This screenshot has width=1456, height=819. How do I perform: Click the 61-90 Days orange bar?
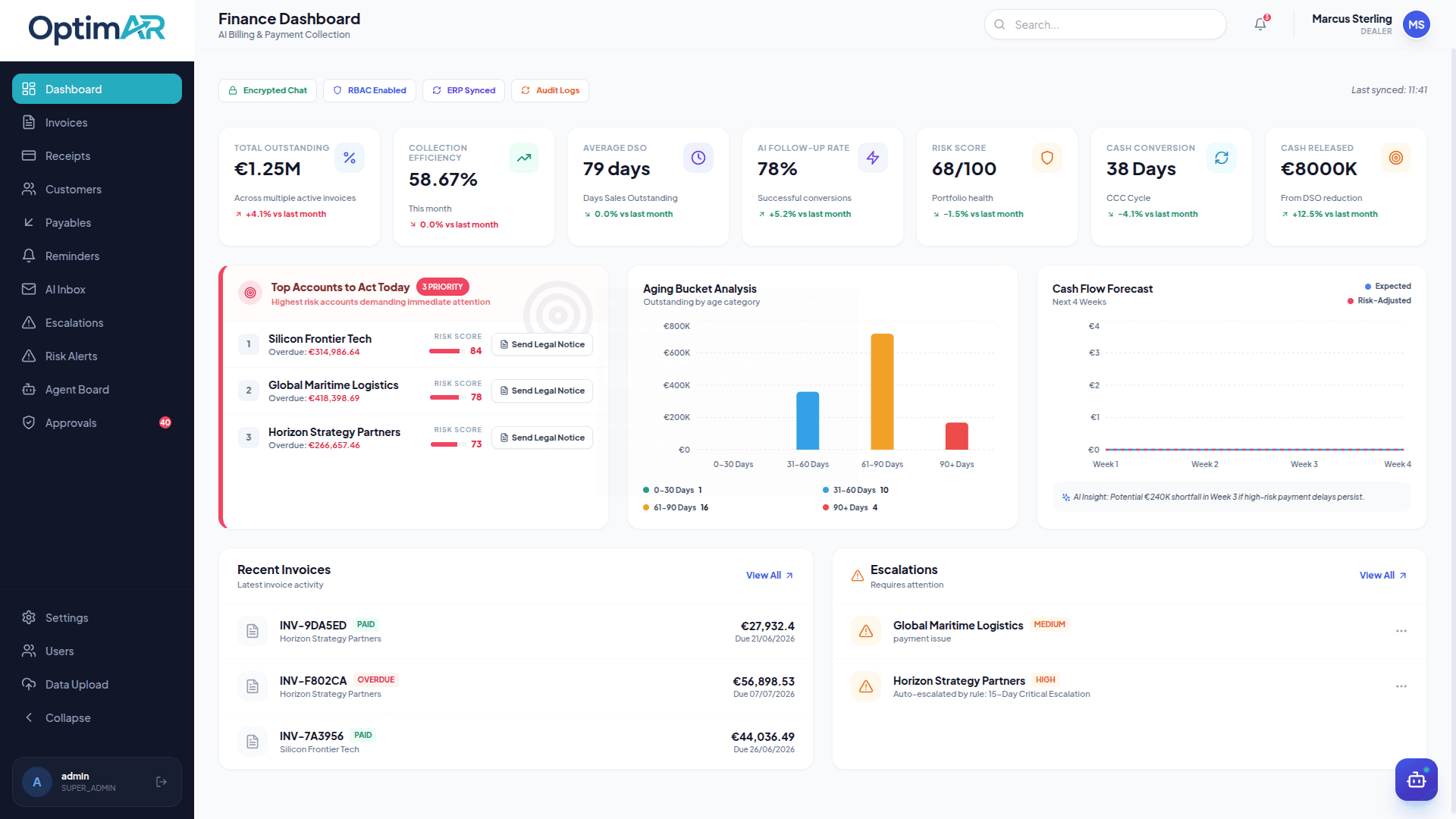coord(882,391)
